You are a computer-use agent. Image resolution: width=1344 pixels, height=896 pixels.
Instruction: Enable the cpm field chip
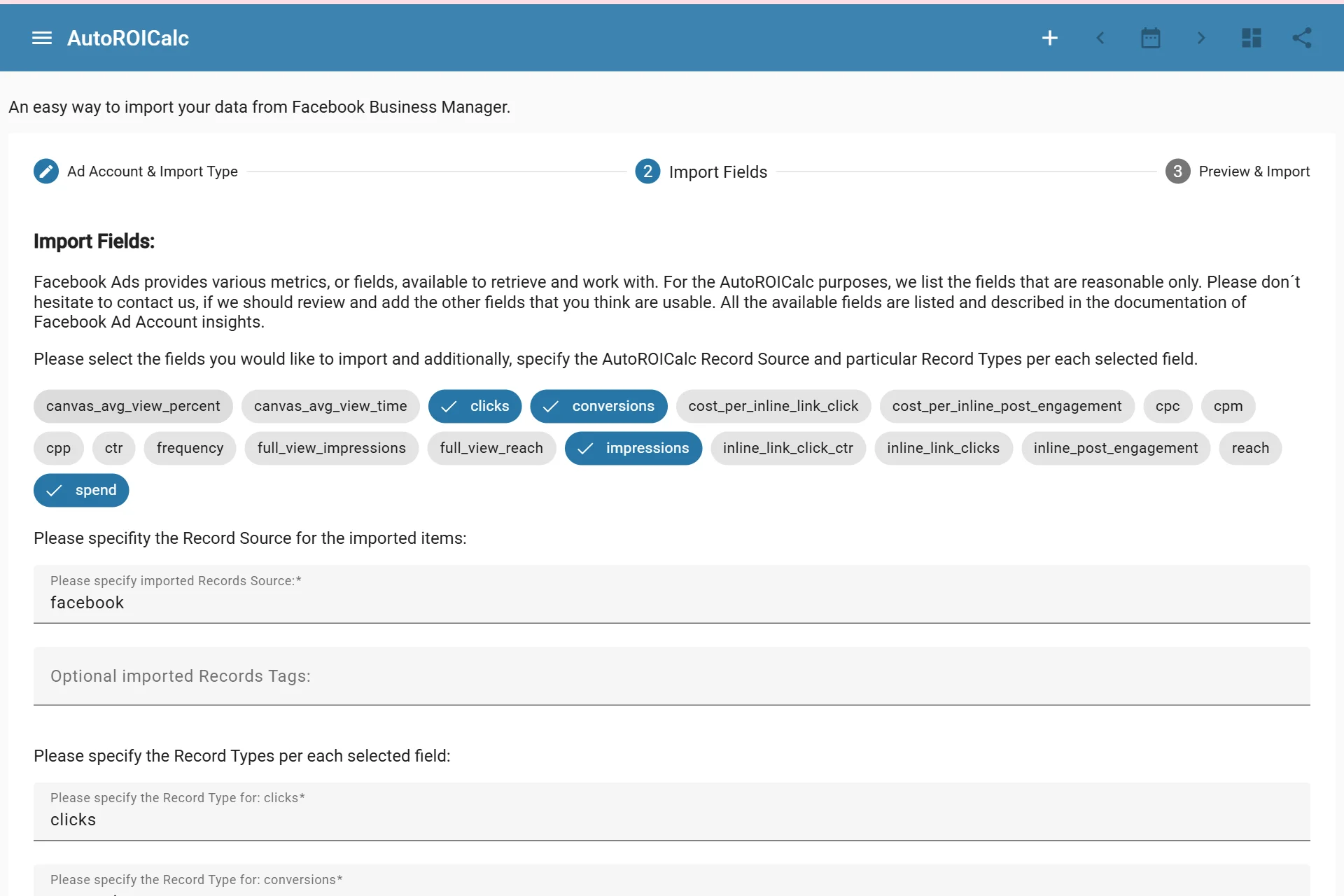pos(1228,406)
